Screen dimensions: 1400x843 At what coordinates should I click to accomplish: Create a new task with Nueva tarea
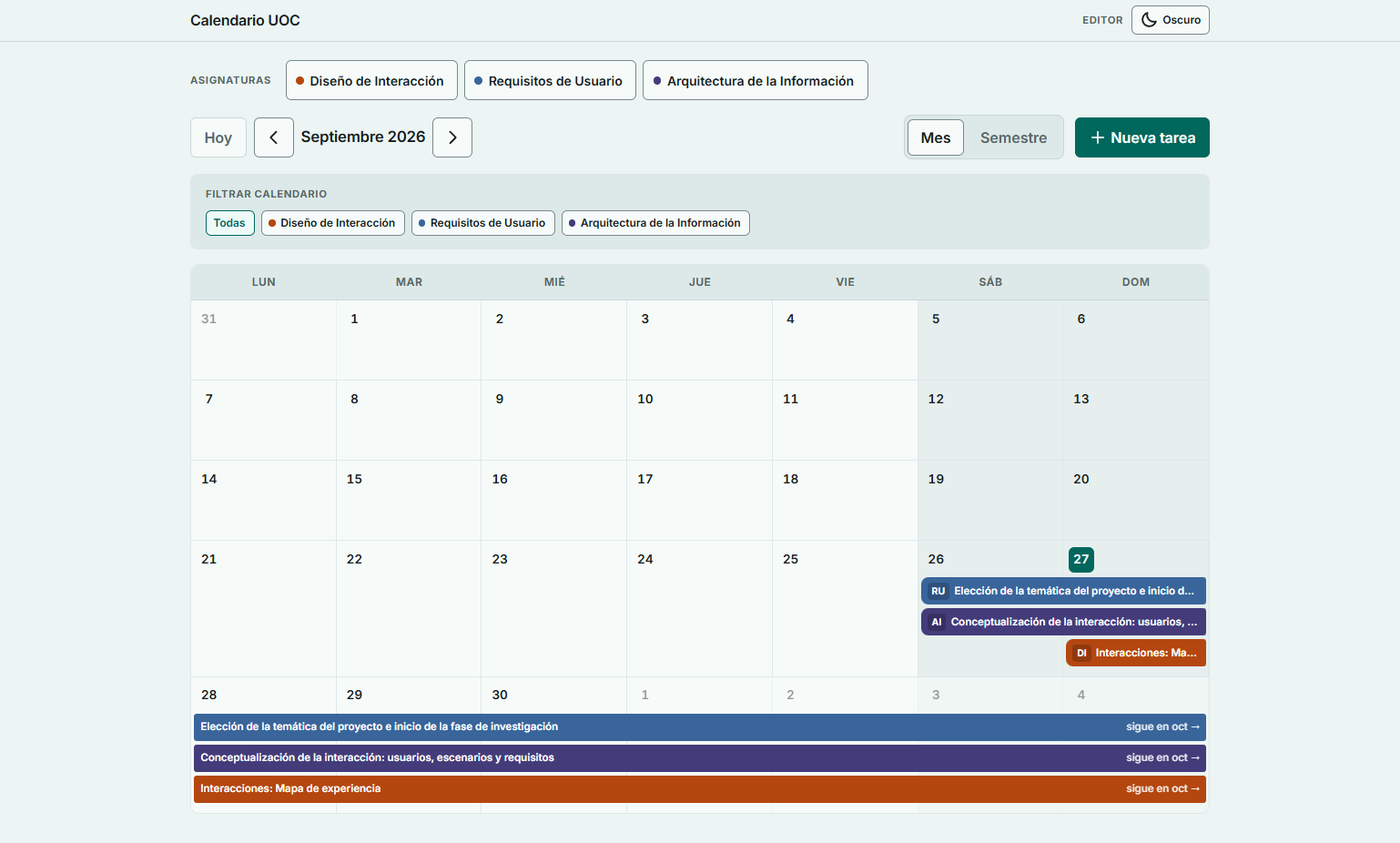pyautogui.click(x=1141, y=137)
